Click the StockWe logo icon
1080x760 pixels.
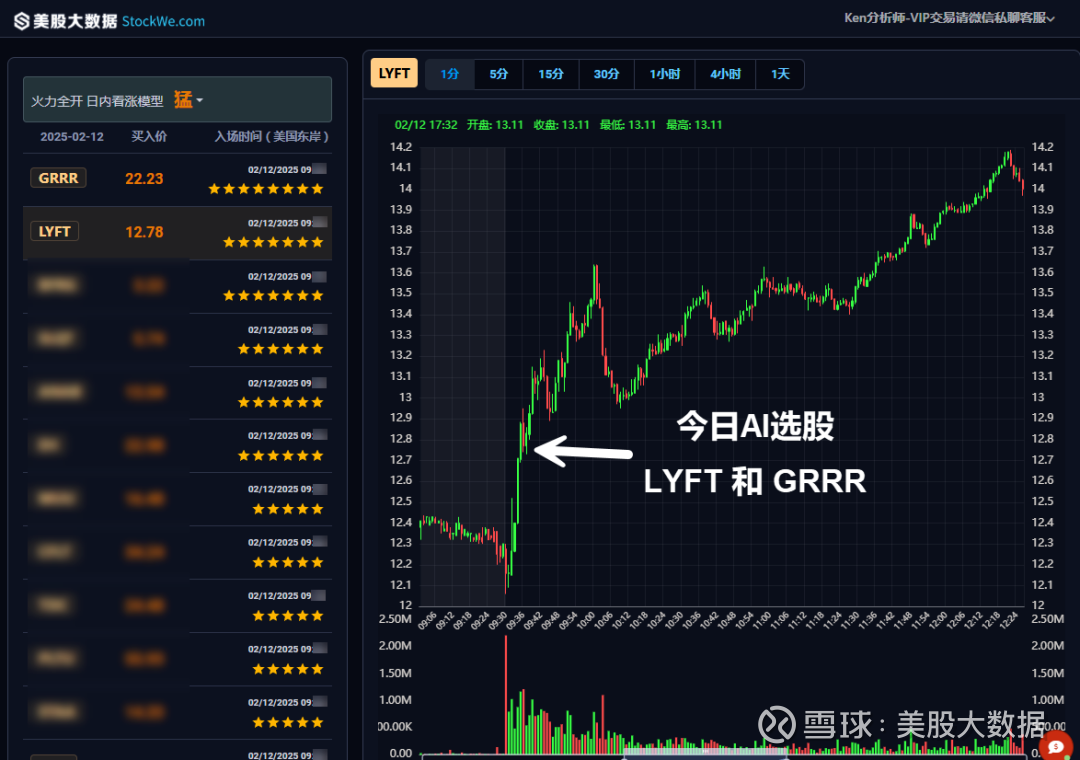pos(21,21)
